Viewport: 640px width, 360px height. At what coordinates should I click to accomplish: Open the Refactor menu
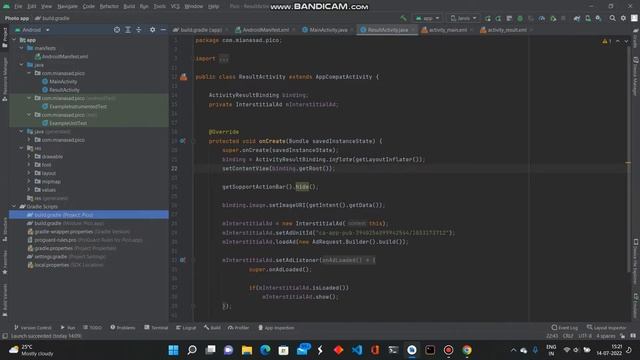pos(109,7)
